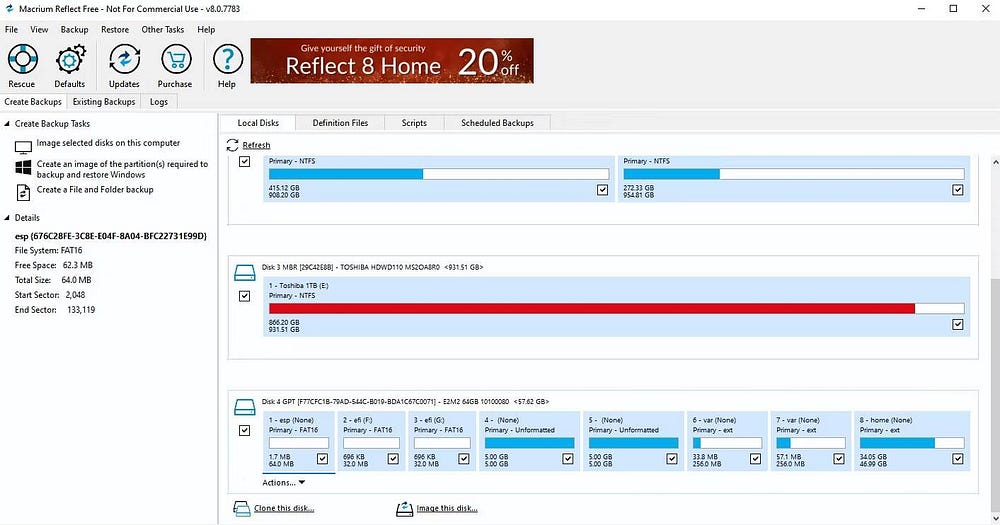Select the 5 - (None) Unformatted partition

[x=633, y=441]
